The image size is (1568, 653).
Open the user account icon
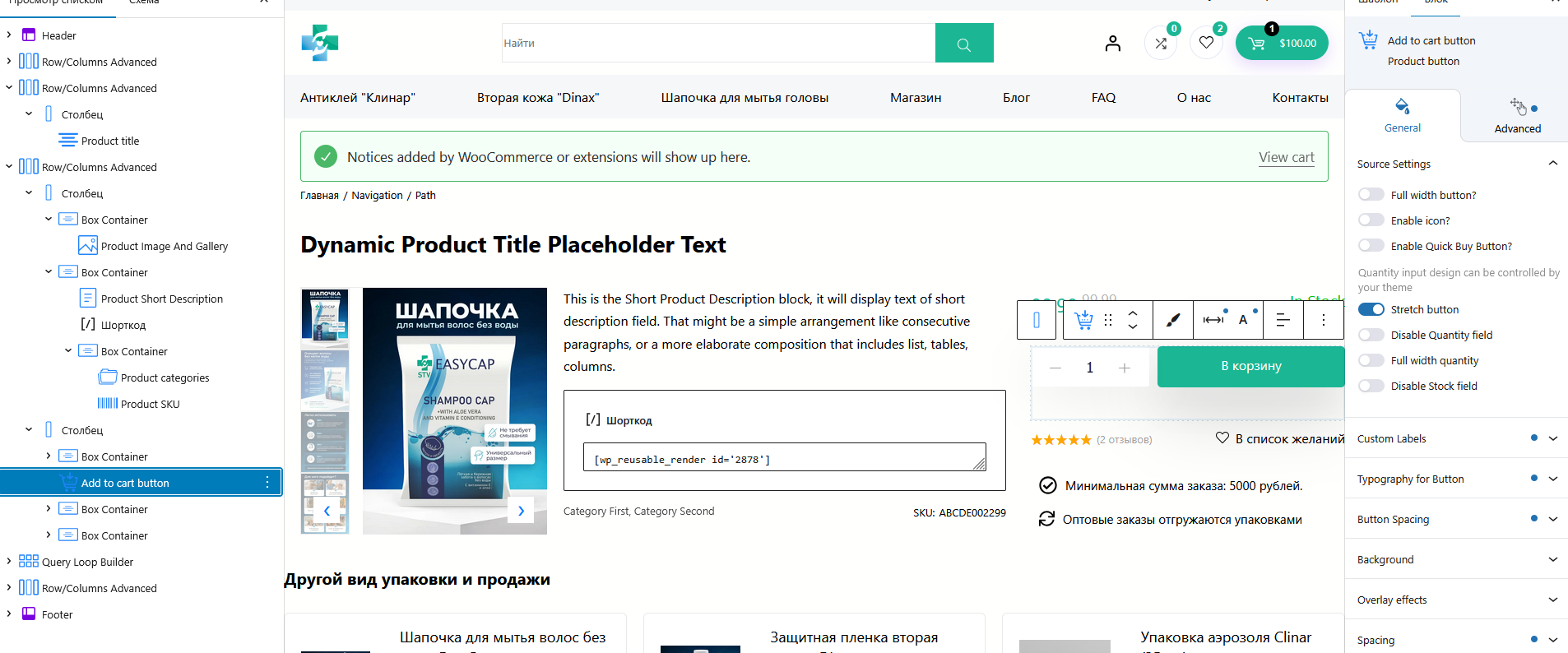(x=1113, y=43)
